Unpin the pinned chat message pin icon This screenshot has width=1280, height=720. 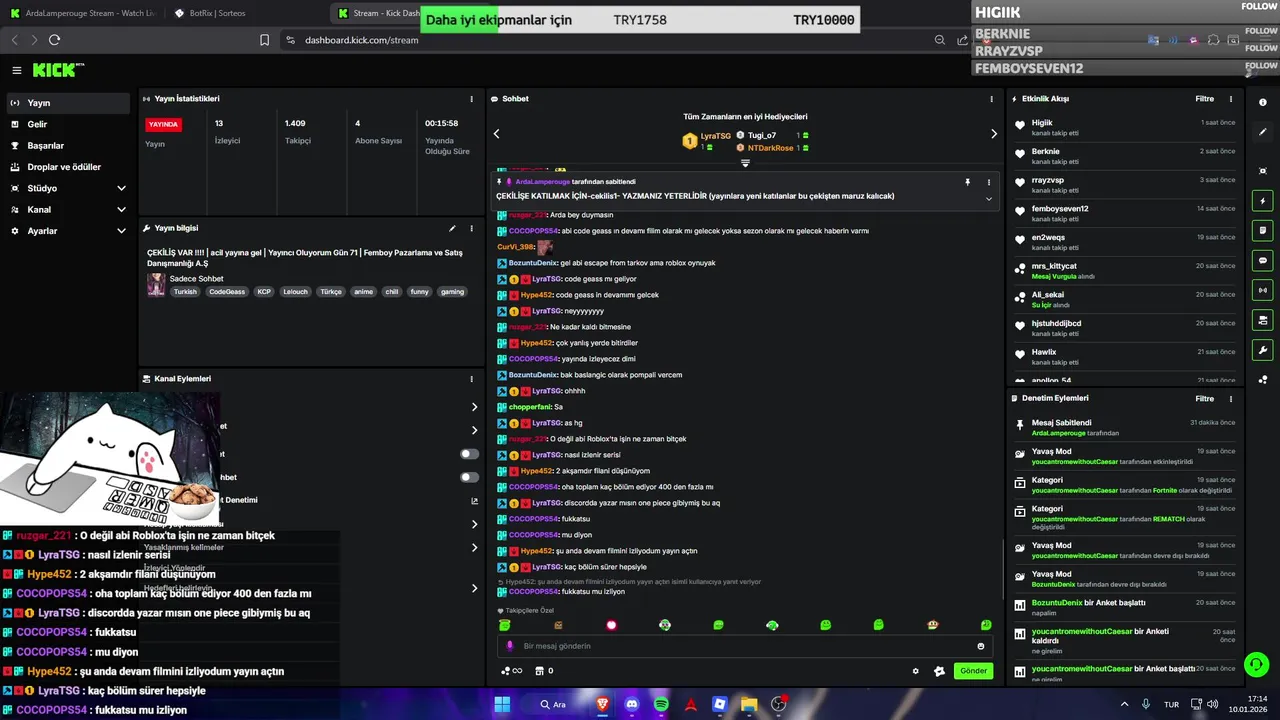pos(967,182)
